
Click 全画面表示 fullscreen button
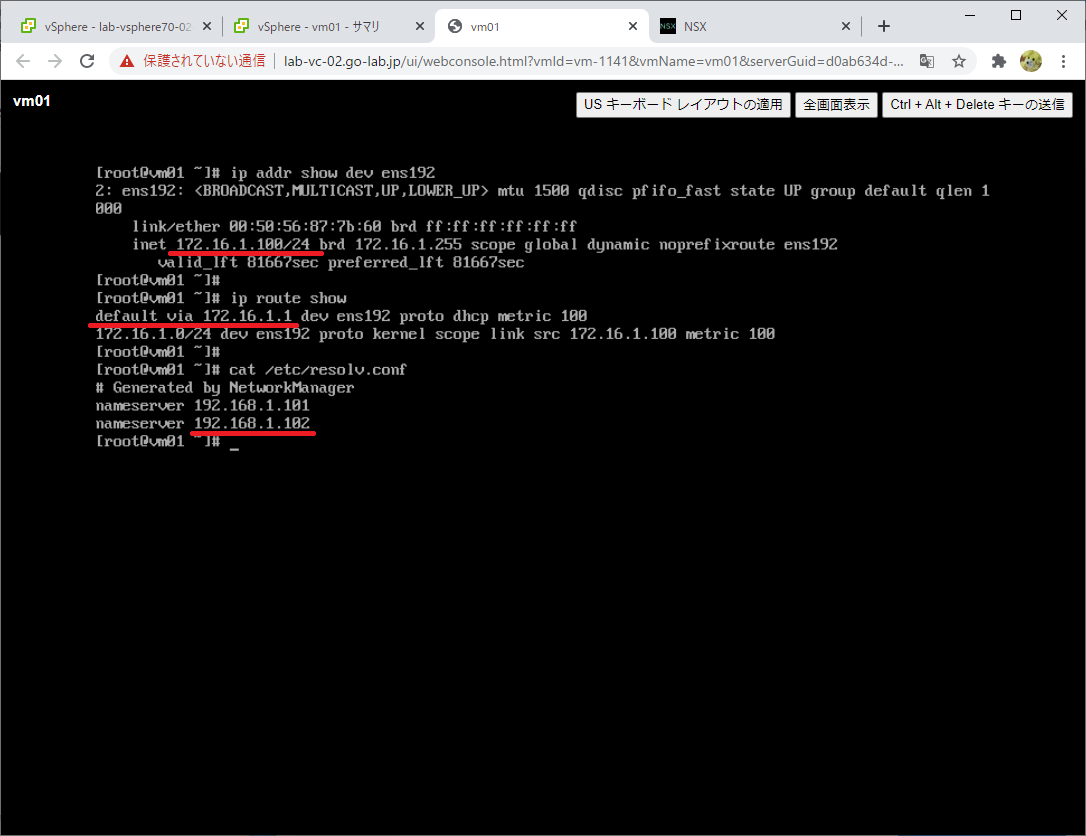coord(836,105)
